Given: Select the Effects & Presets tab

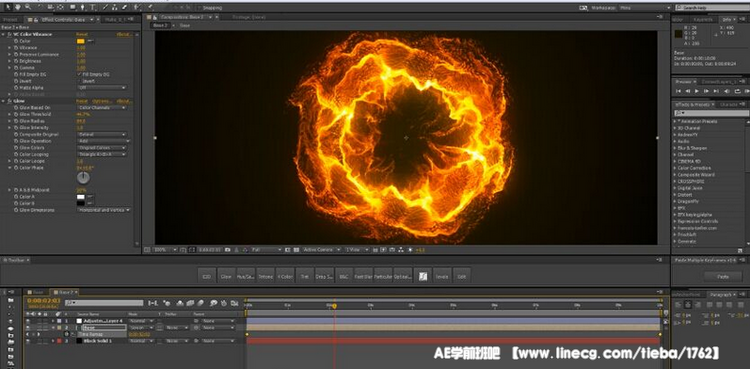Looking at the screenshot, I should pyautogui.click(x=693, y=104).
